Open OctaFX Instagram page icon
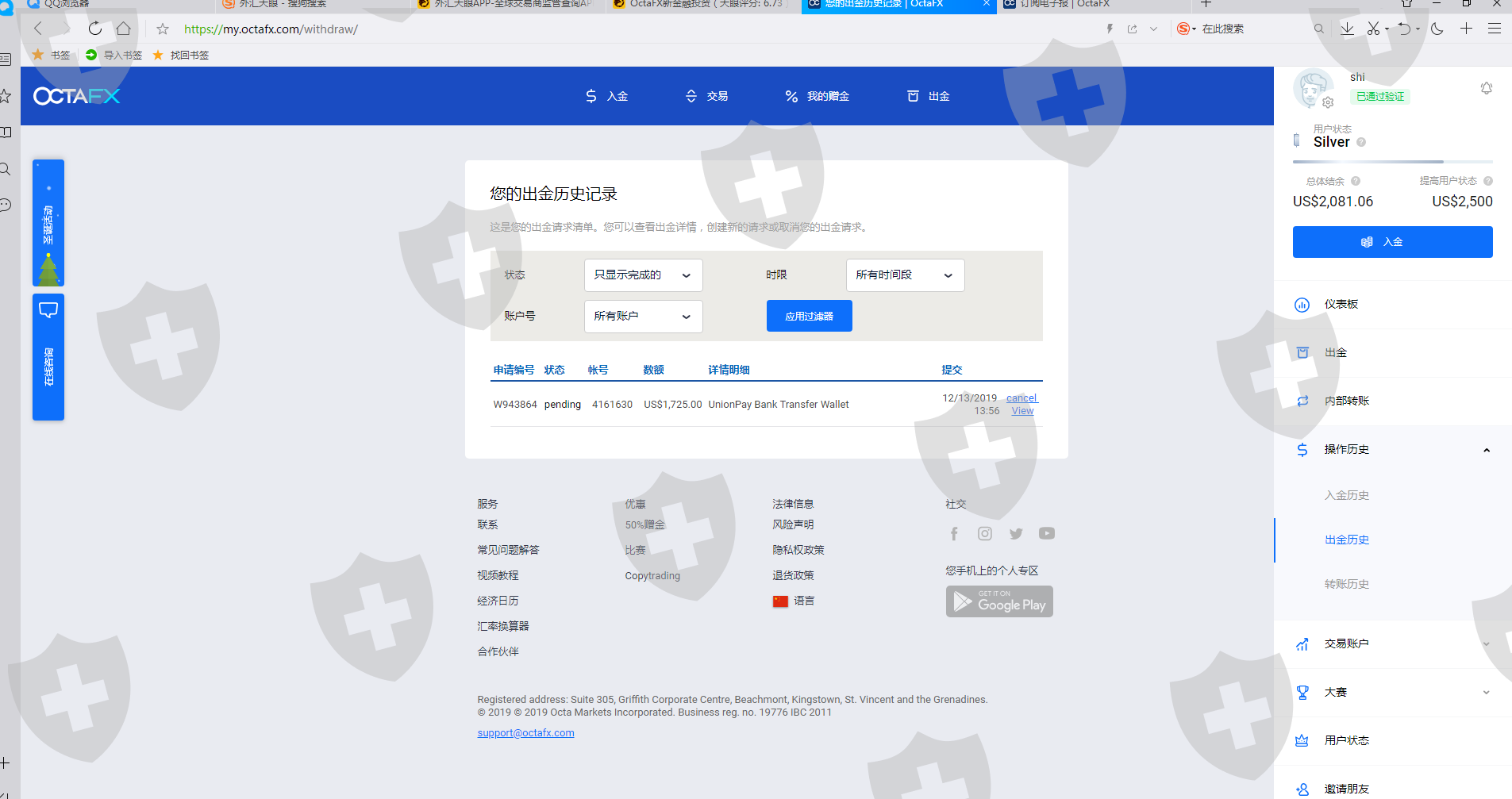Image resolution: width=1512 pixels, height=799 pixels. tap(985, 534)
